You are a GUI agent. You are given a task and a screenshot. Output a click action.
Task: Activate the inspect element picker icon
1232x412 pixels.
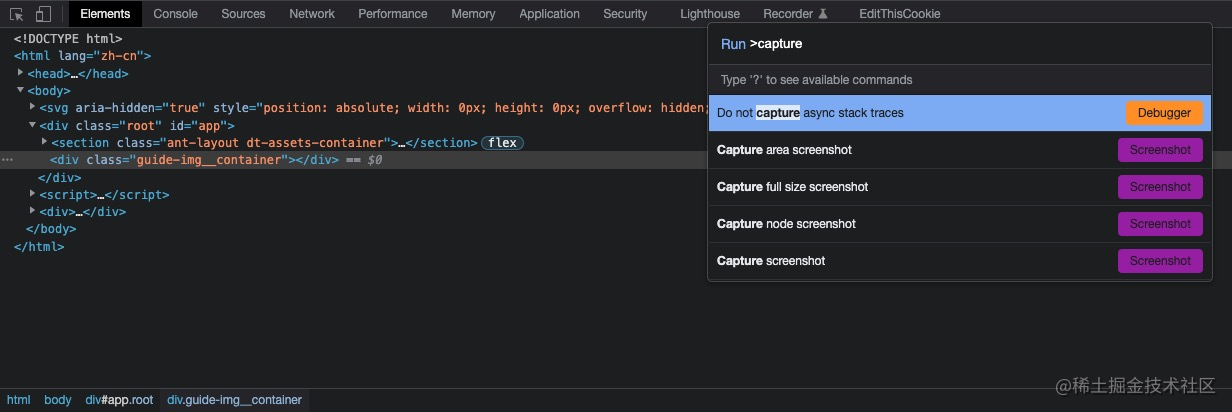pyautogui.click(x=17, y=14)
